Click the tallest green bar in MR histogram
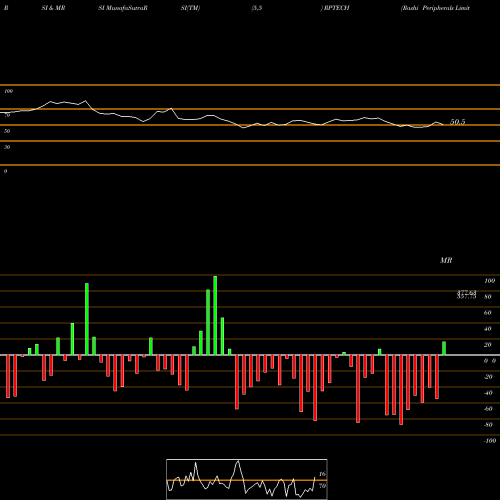The height and width of the screenshot is (500, 500). [215, 315]
